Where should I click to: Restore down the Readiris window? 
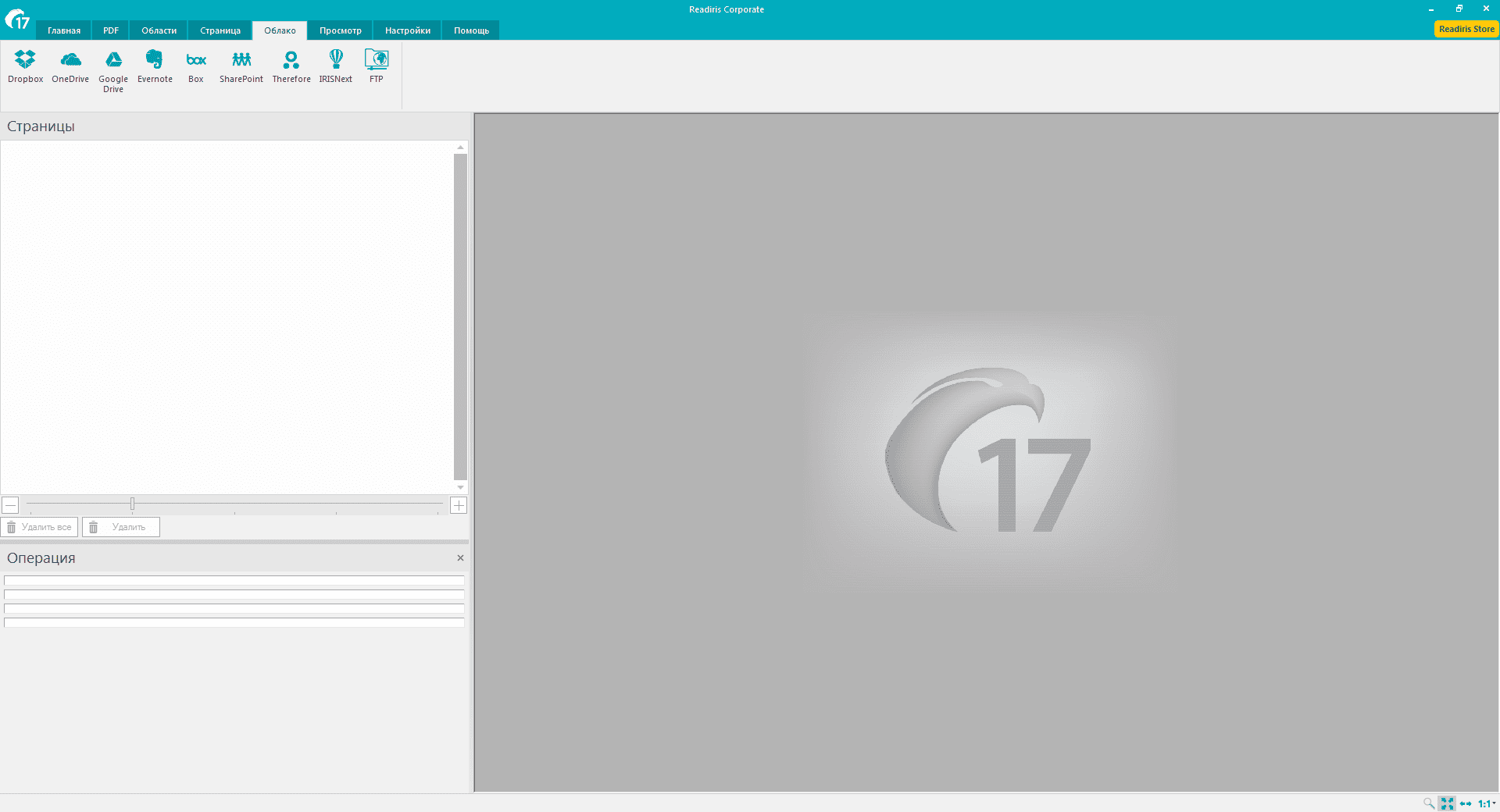pyautogui.click(x=1459, y=9)
